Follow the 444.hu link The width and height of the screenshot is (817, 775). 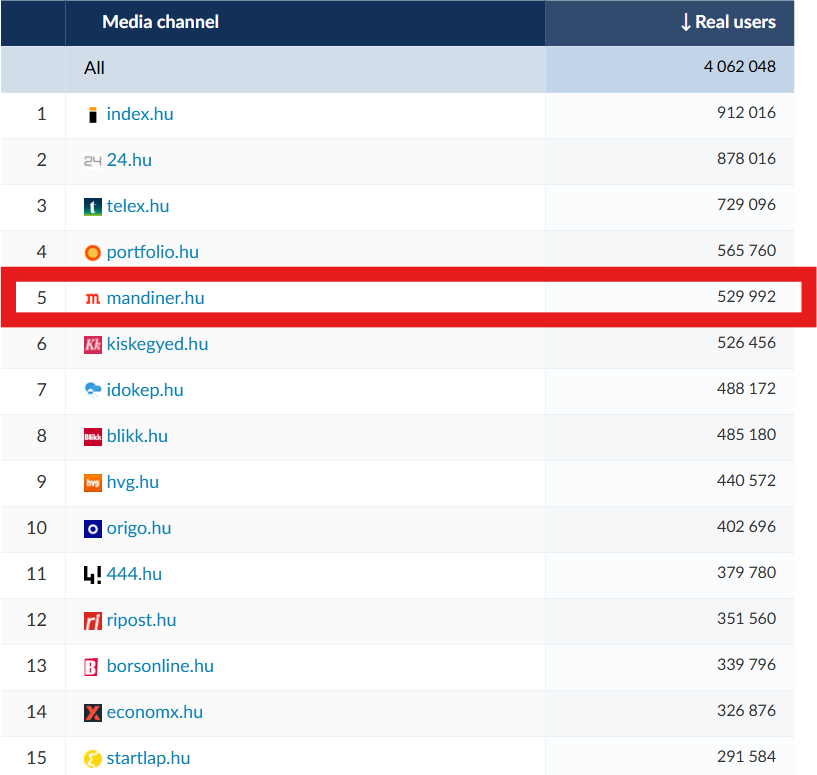pos(134,574)
